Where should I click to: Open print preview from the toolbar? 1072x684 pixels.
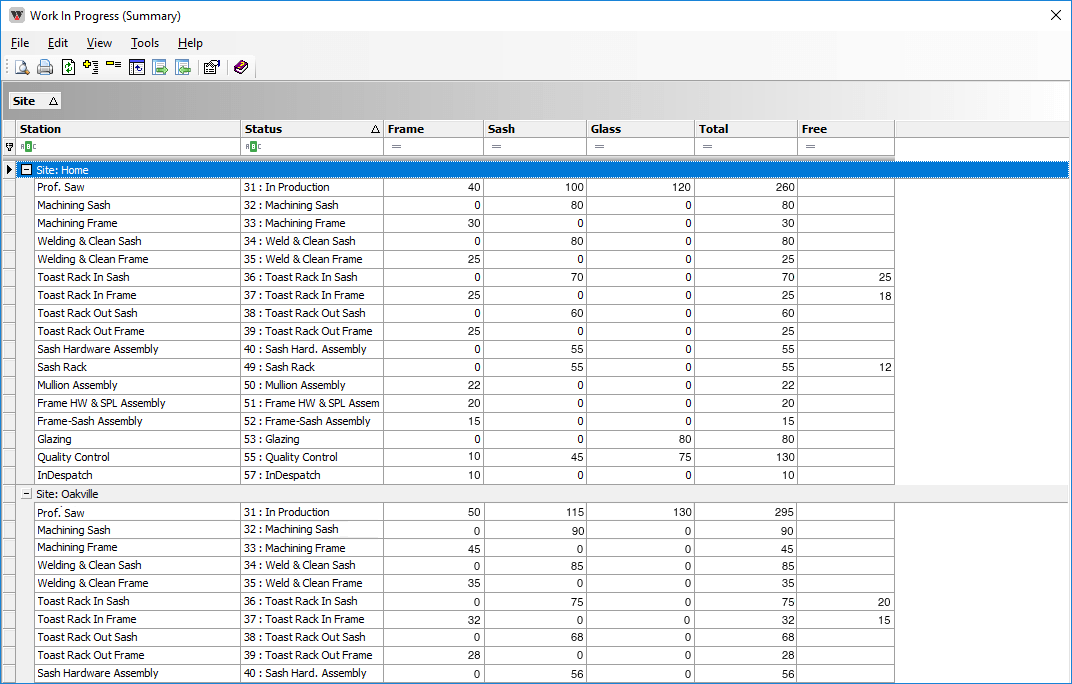click(x=21, y=68)
